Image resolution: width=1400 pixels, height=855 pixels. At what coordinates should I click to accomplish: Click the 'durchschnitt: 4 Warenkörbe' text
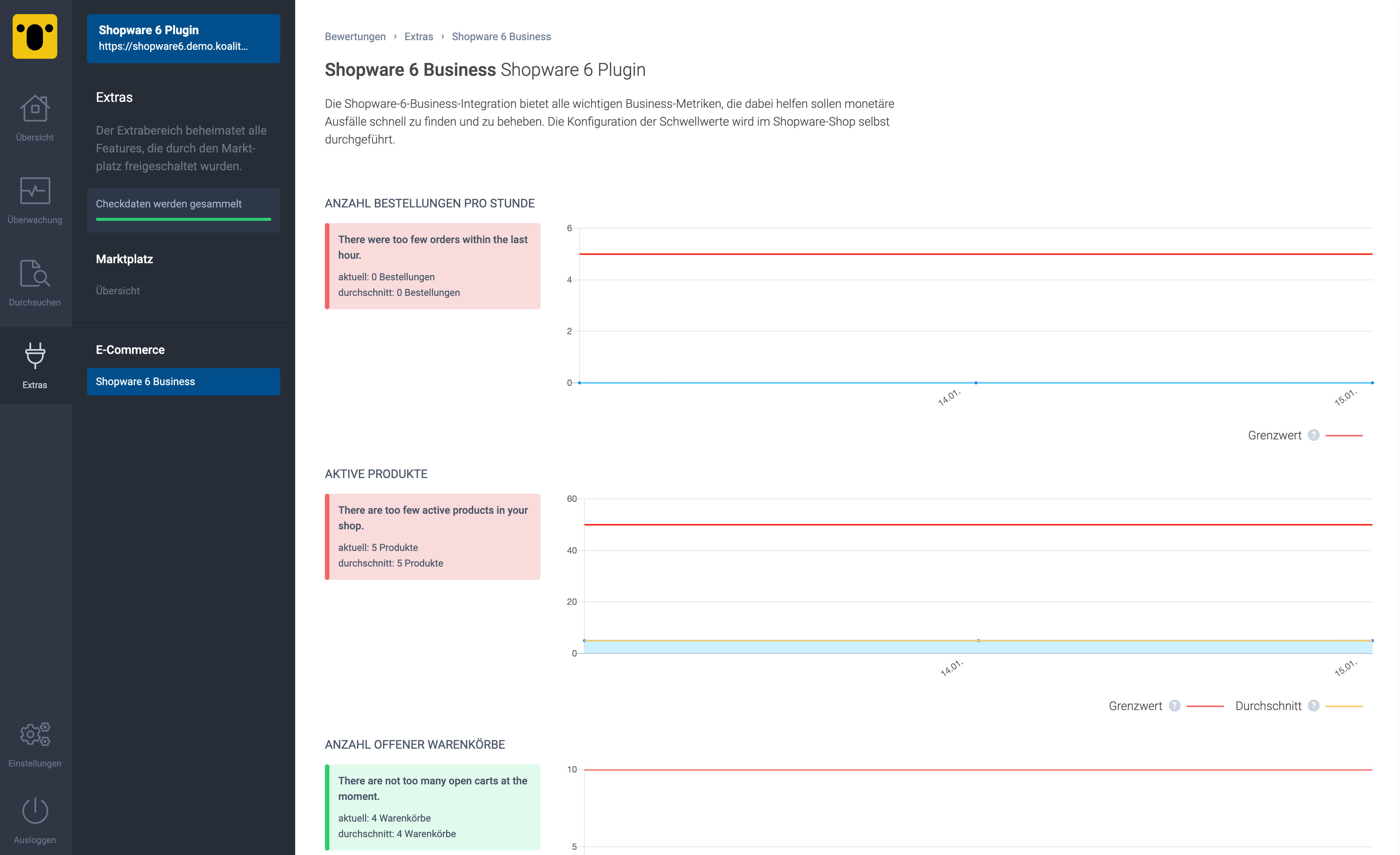397,834
